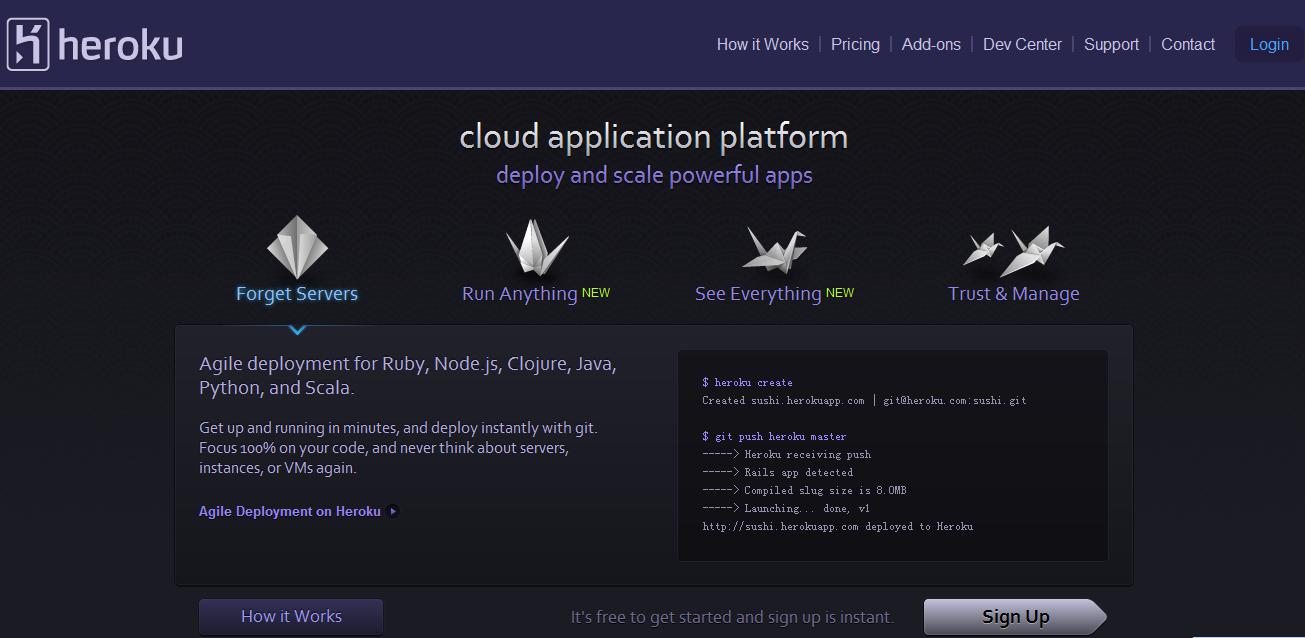Viewport: 1305px width, 638px height.
Task: Click 'Heroku receiving push' terminal line
Action: click(x=787, y=454)
